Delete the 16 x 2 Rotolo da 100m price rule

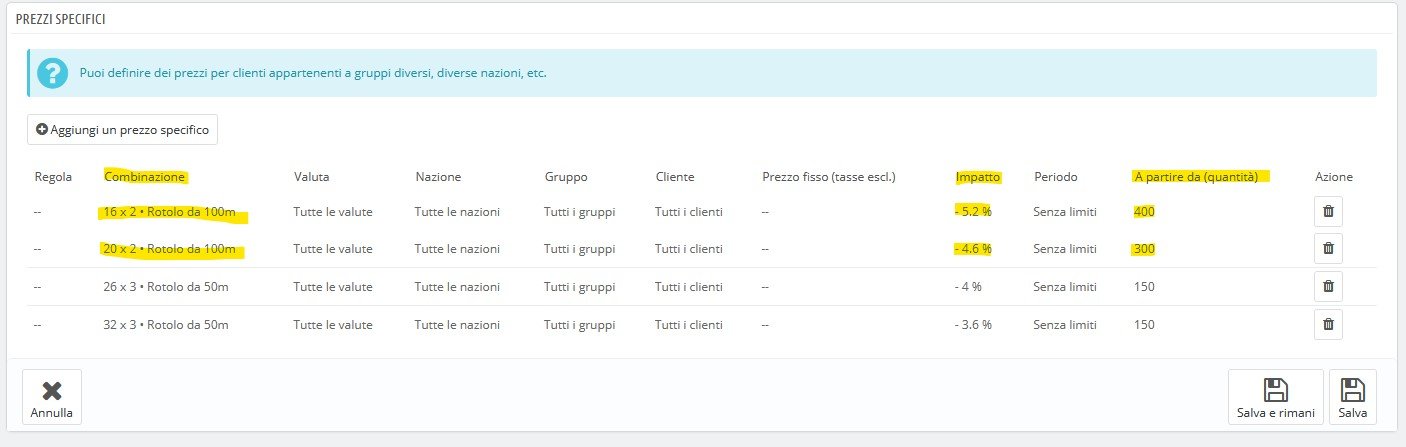[x=1328, y=212]
